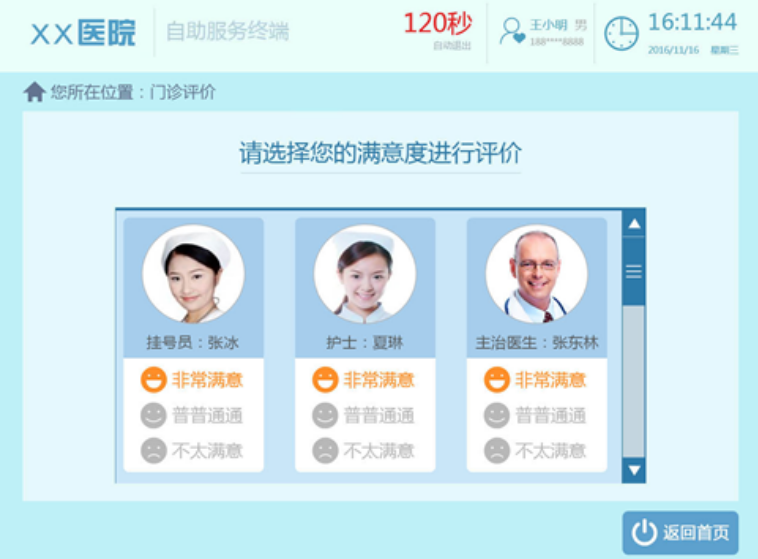Click the 返回首页 button
Screen dimensions: 758x559
click(x=680, y=532)
